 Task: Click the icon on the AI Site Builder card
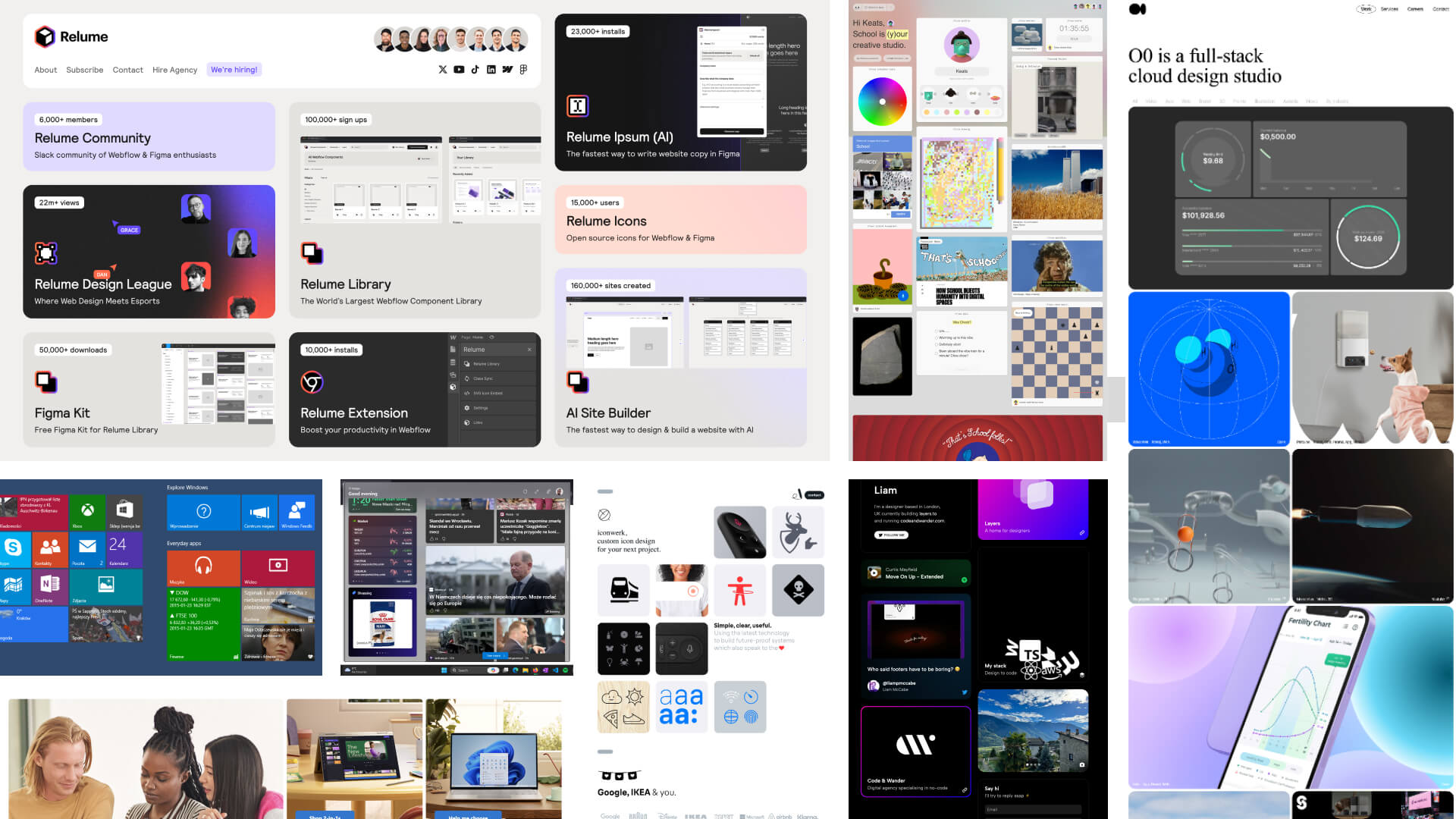(578, 381)
